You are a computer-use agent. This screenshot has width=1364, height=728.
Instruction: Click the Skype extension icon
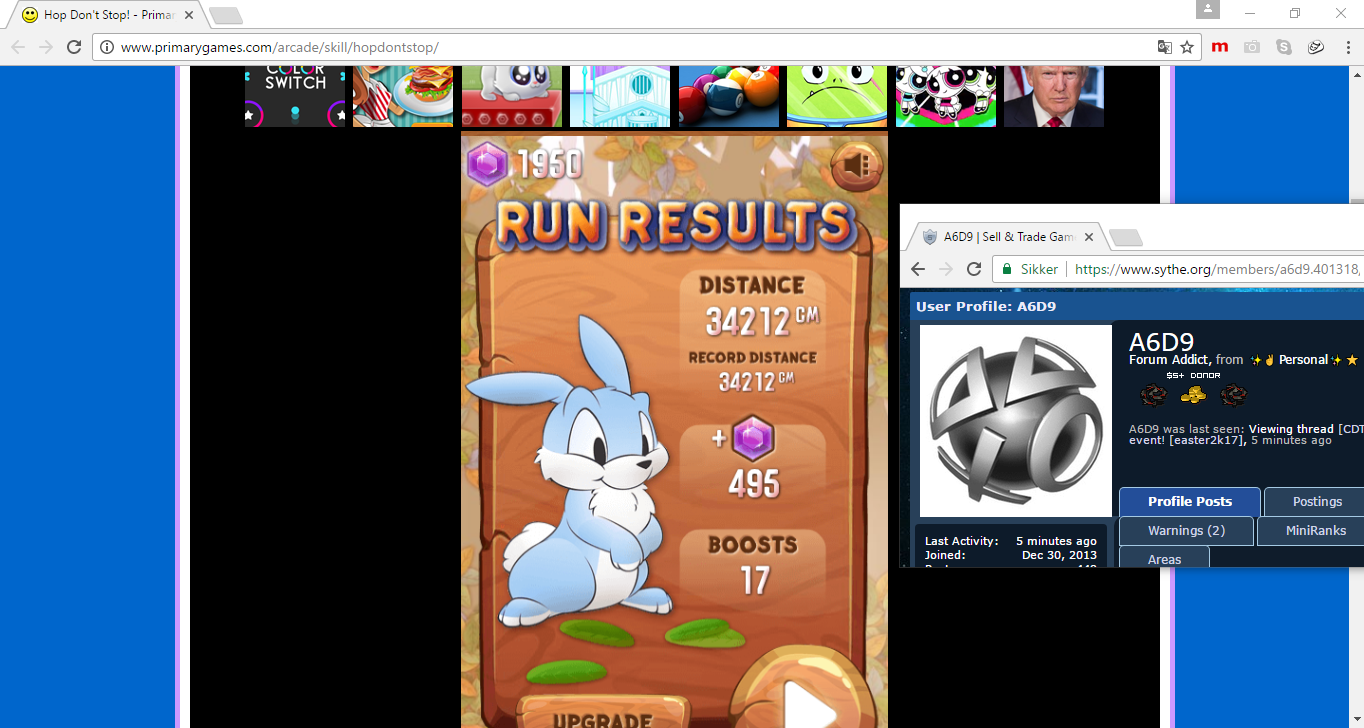[x=1284, y=47]
